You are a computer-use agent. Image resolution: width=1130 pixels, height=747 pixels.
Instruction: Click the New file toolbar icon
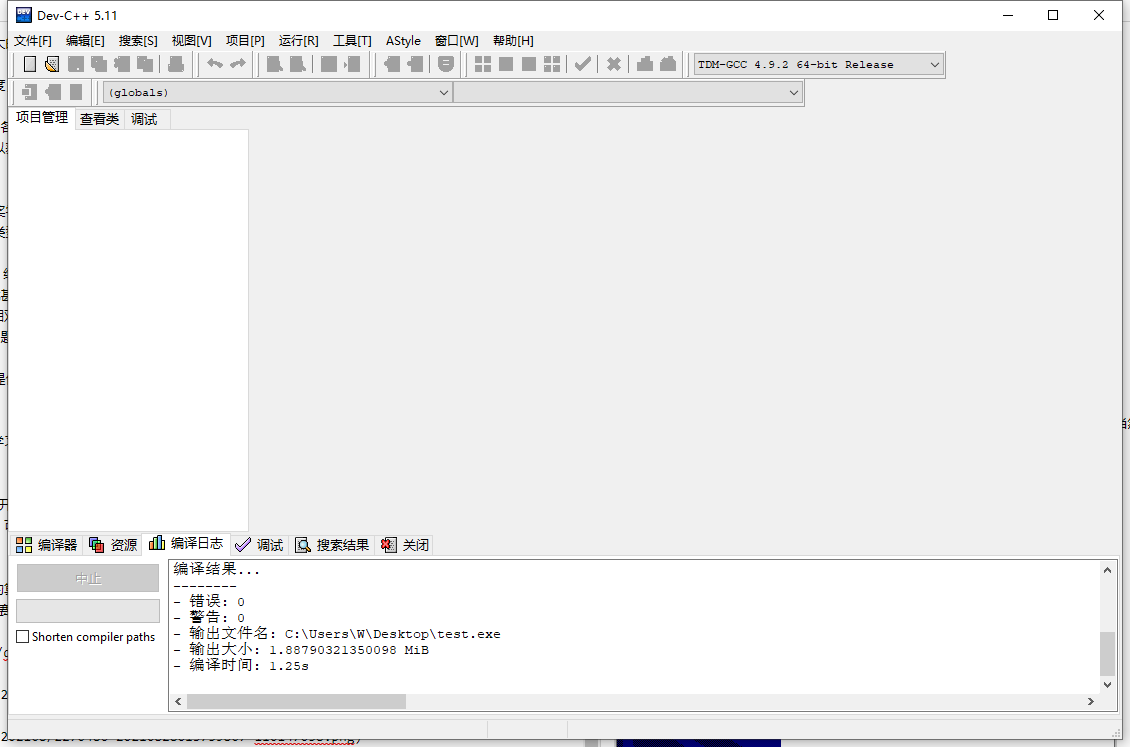coord(30,64)
